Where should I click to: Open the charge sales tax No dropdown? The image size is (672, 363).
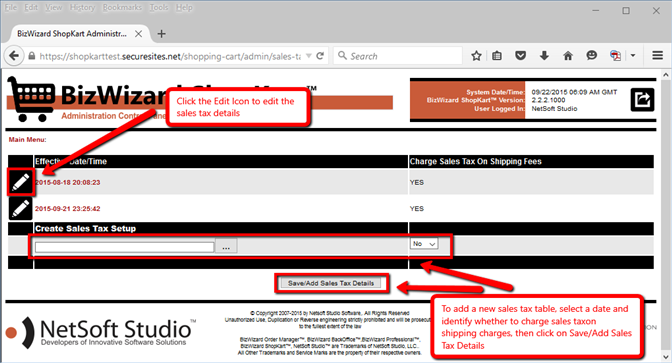coord(424,244)
